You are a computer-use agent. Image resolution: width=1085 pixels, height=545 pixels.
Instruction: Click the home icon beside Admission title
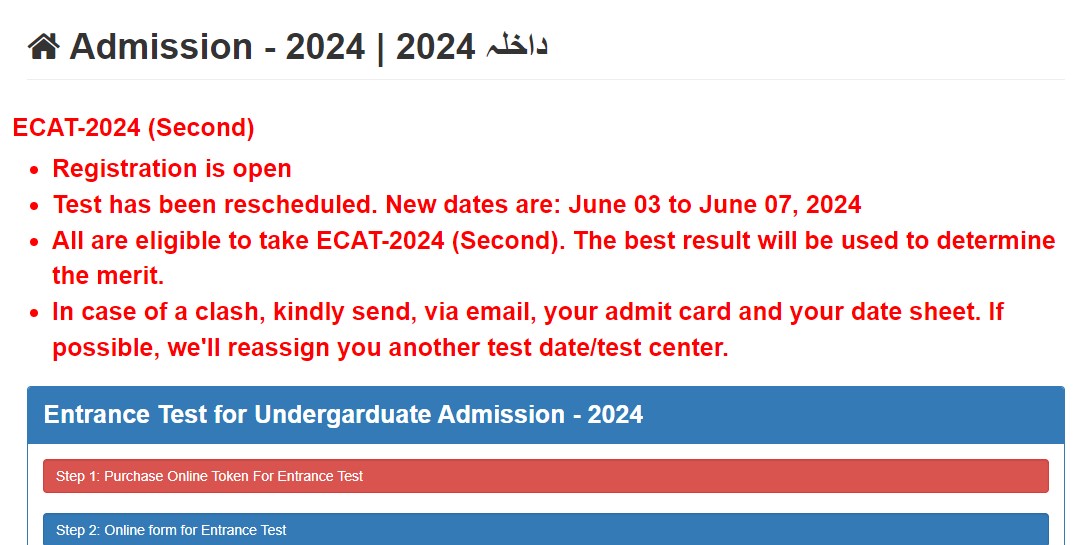coord(44,47)
